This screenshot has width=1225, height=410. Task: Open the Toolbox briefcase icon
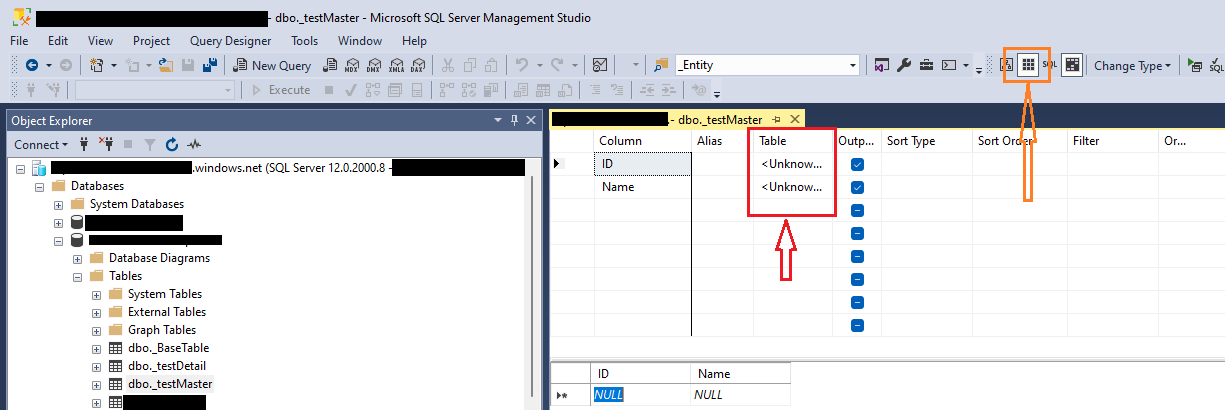(926, 65)
